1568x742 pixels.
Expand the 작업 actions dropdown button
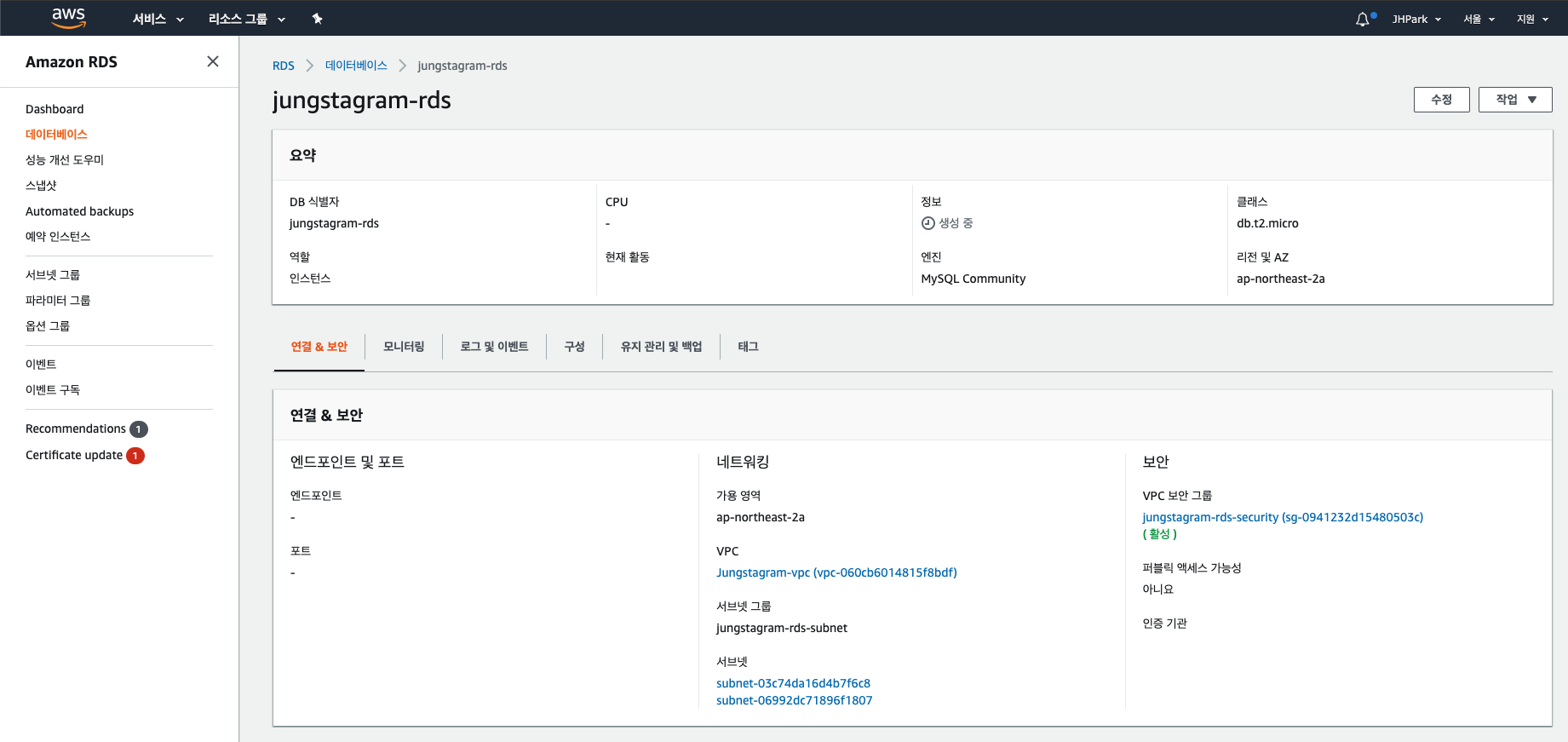pos(1515,100)
